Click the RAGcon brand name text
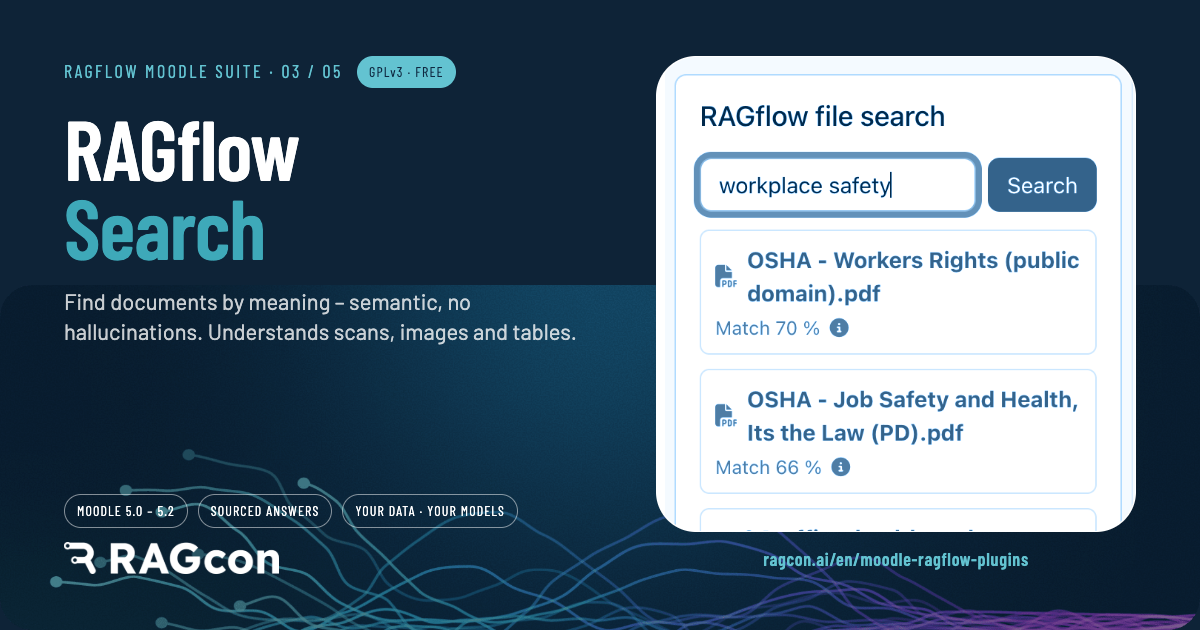Viewport: 1200px width, 630px height. point(194,558)
